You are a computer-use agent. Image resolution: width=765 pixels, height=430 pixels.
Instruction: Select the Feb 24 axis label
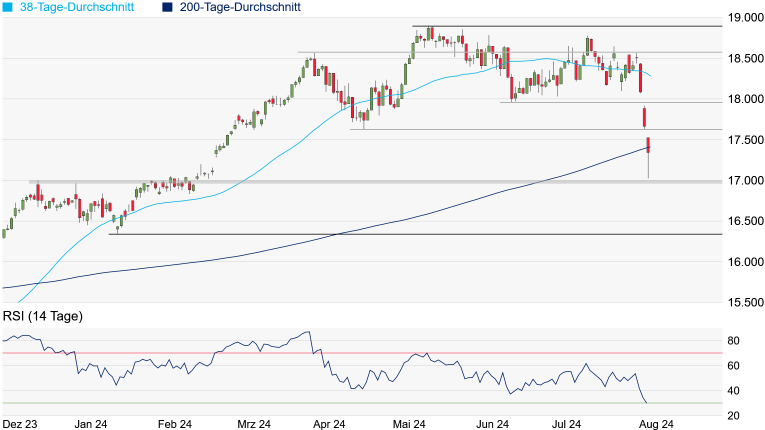[x=174, y=424]
